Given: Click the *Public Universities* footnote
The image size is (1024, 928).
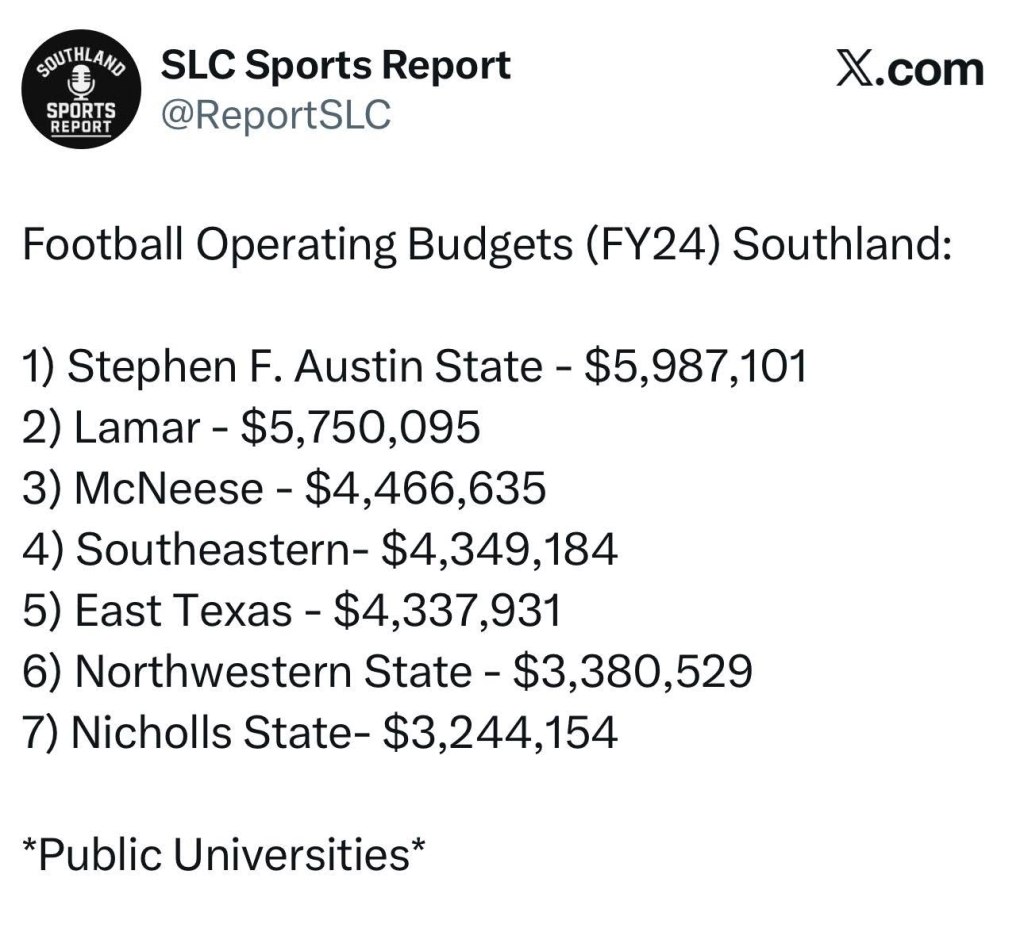Looking at the screenshot, I should 224,854.
